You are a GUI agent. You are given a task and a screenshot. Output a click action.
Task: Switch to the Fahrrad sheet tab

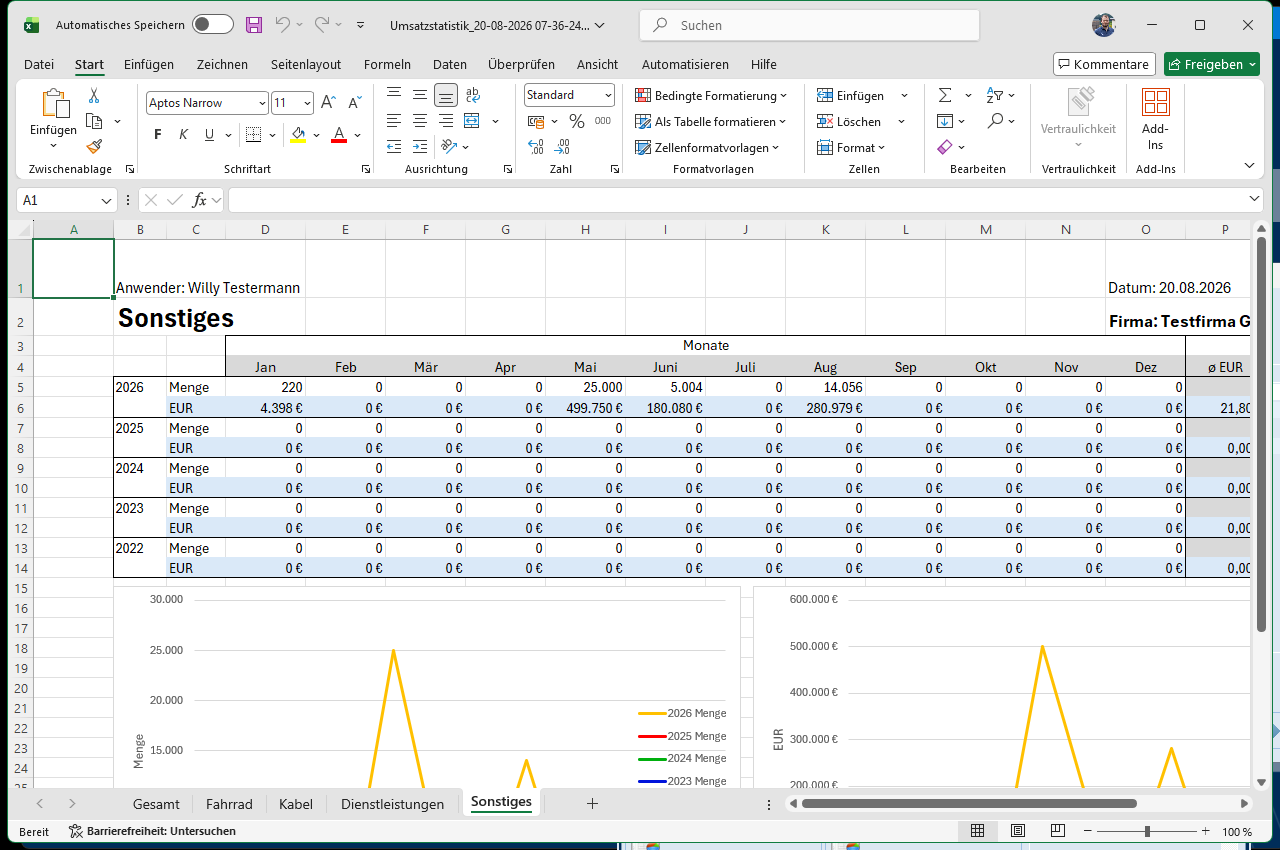click(x=229, y=804)
